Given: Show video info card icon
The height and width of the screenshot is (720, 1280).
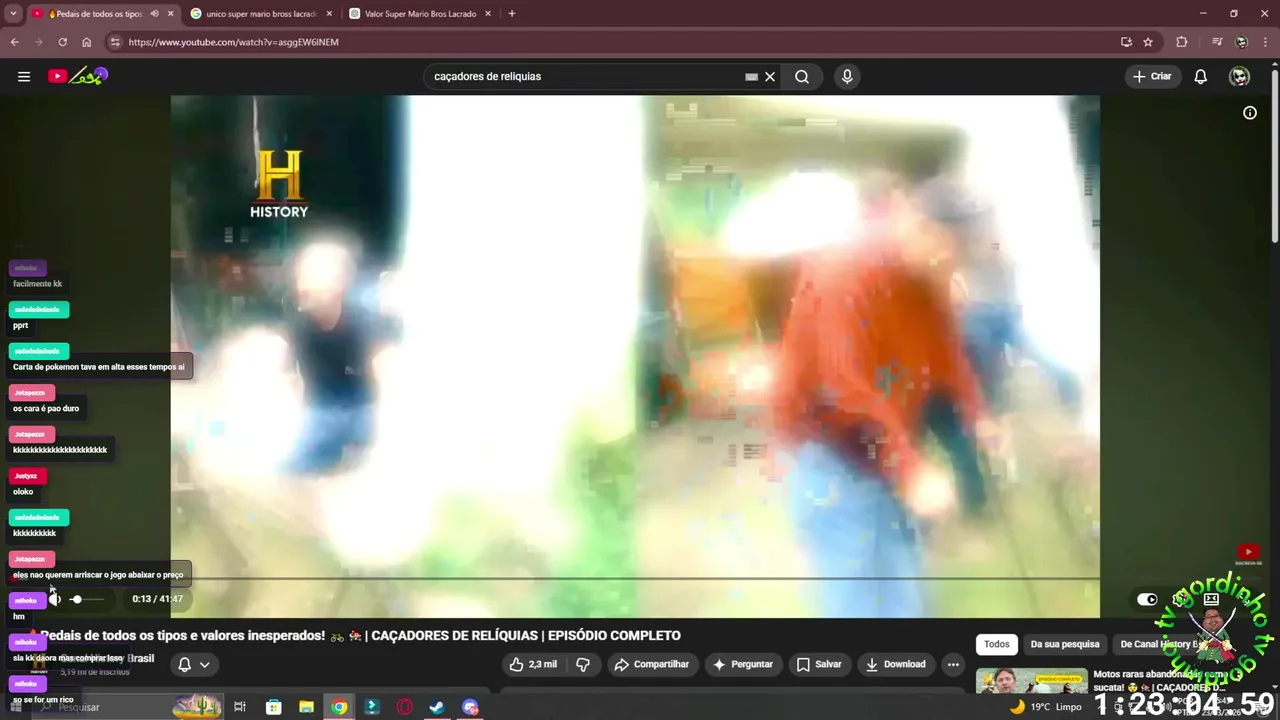Looking at the screenshot, I should (1250, 113).
